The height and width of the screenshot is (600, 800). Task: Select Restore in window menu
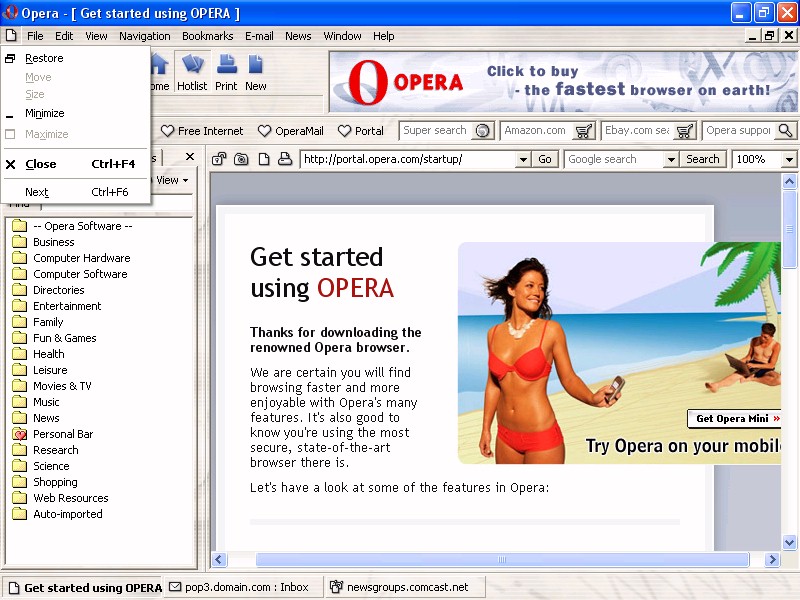[76, 58]
